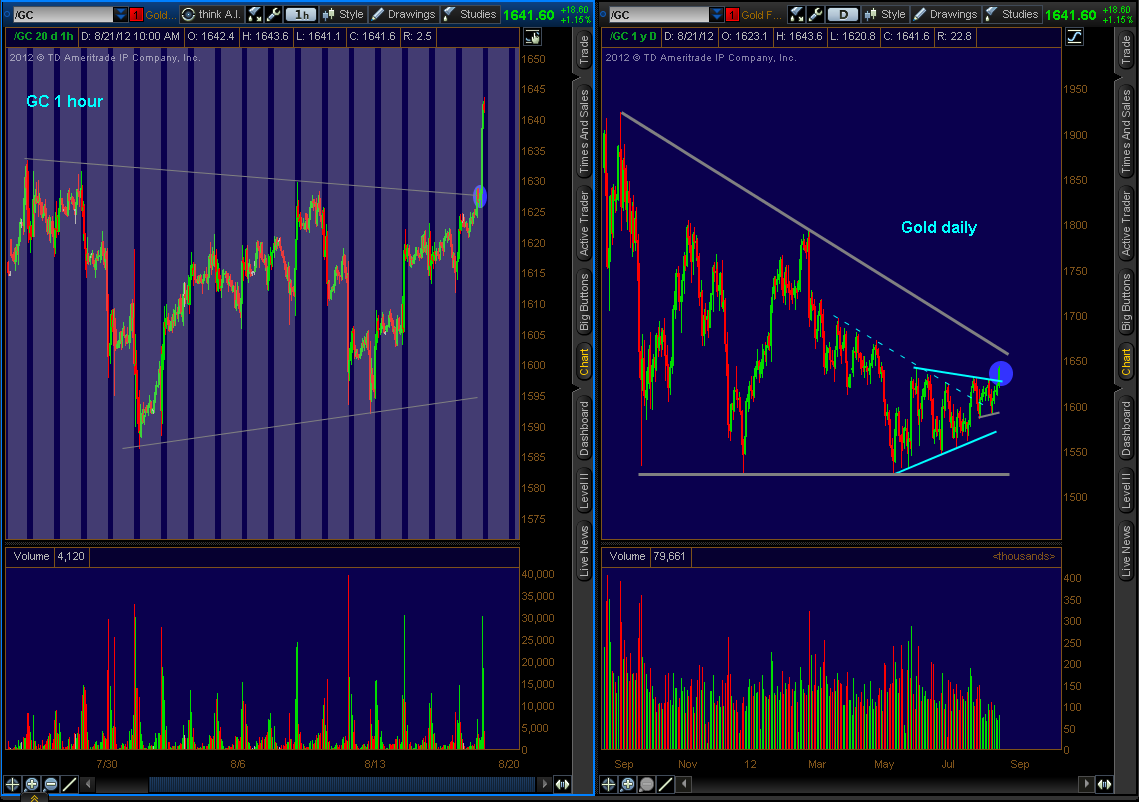
Task: Click the red alert indicator next to Gold in left chart
Action: point(138,14)
